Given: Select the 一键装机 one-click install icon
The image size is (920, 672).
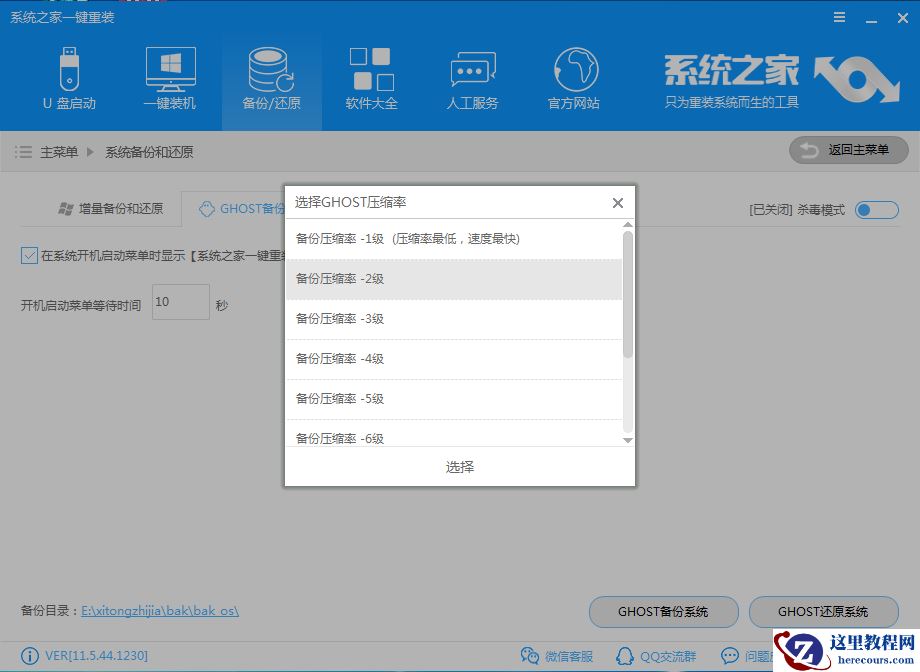Looking at the screenshot, I should (x=169, y=75).
